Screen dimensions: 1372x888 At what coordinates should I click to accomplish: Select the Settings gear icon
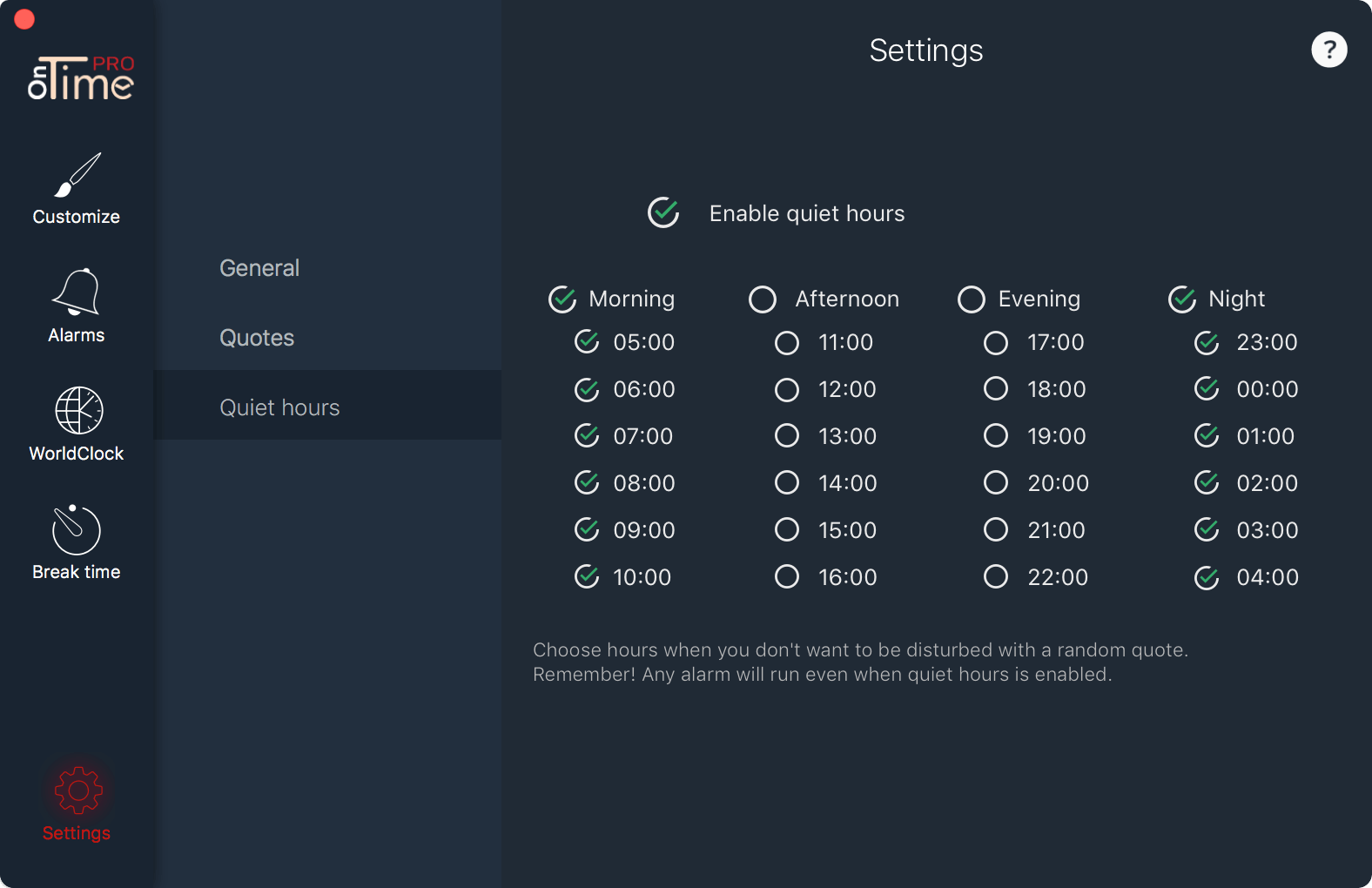[x=78, y=790]
